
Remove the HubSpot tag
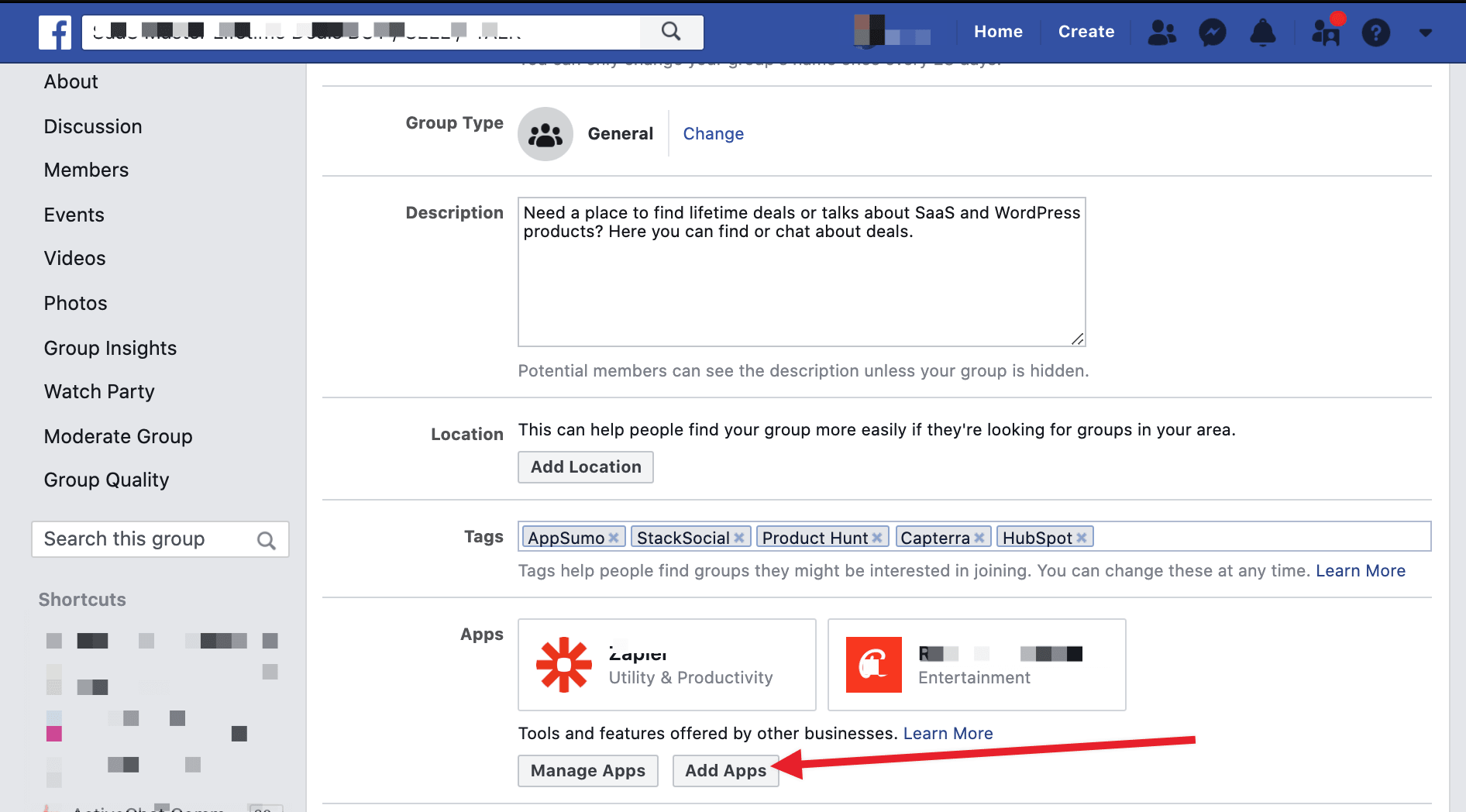click(1082, 538)
